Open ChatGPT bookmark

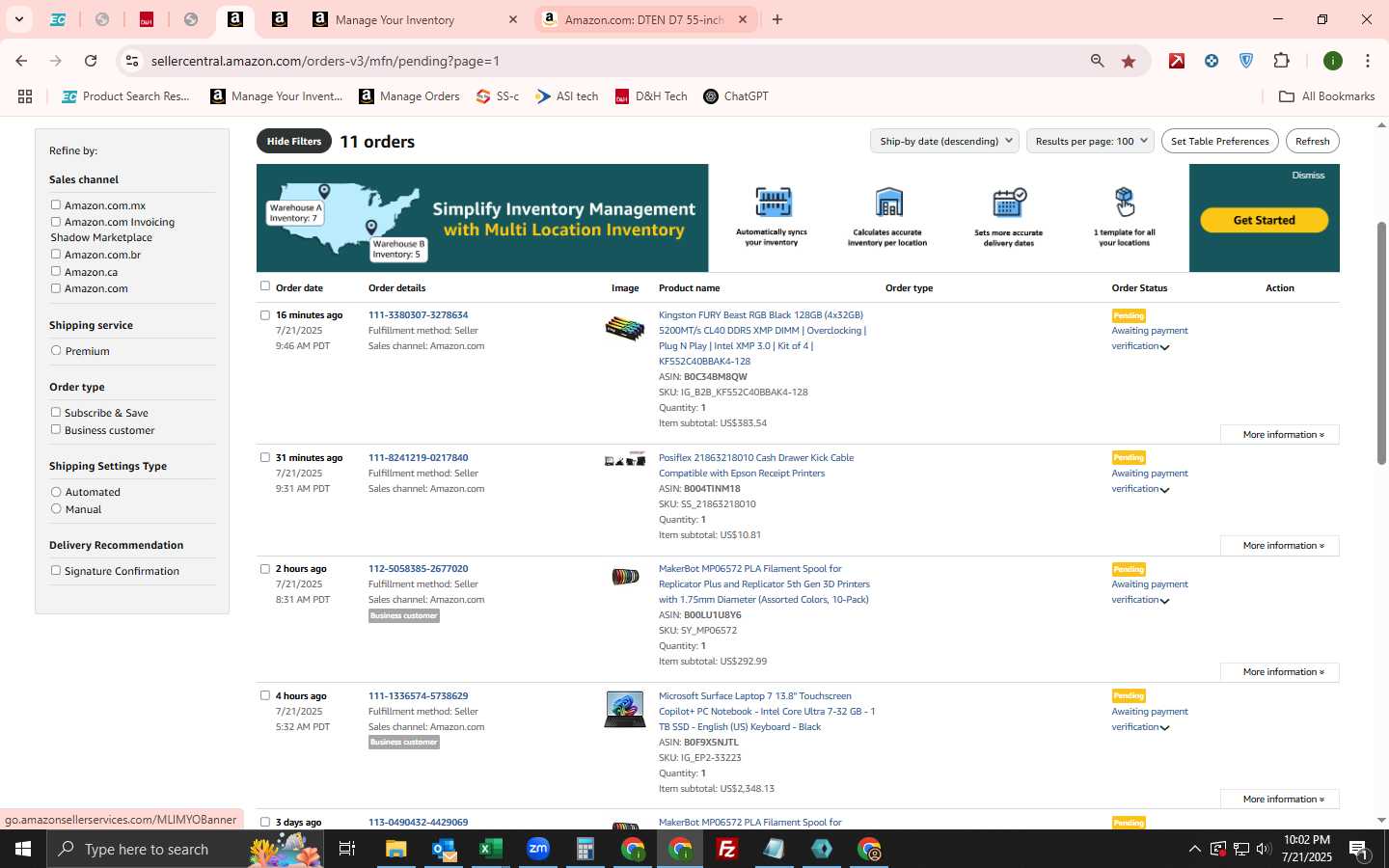pos(736,96)
